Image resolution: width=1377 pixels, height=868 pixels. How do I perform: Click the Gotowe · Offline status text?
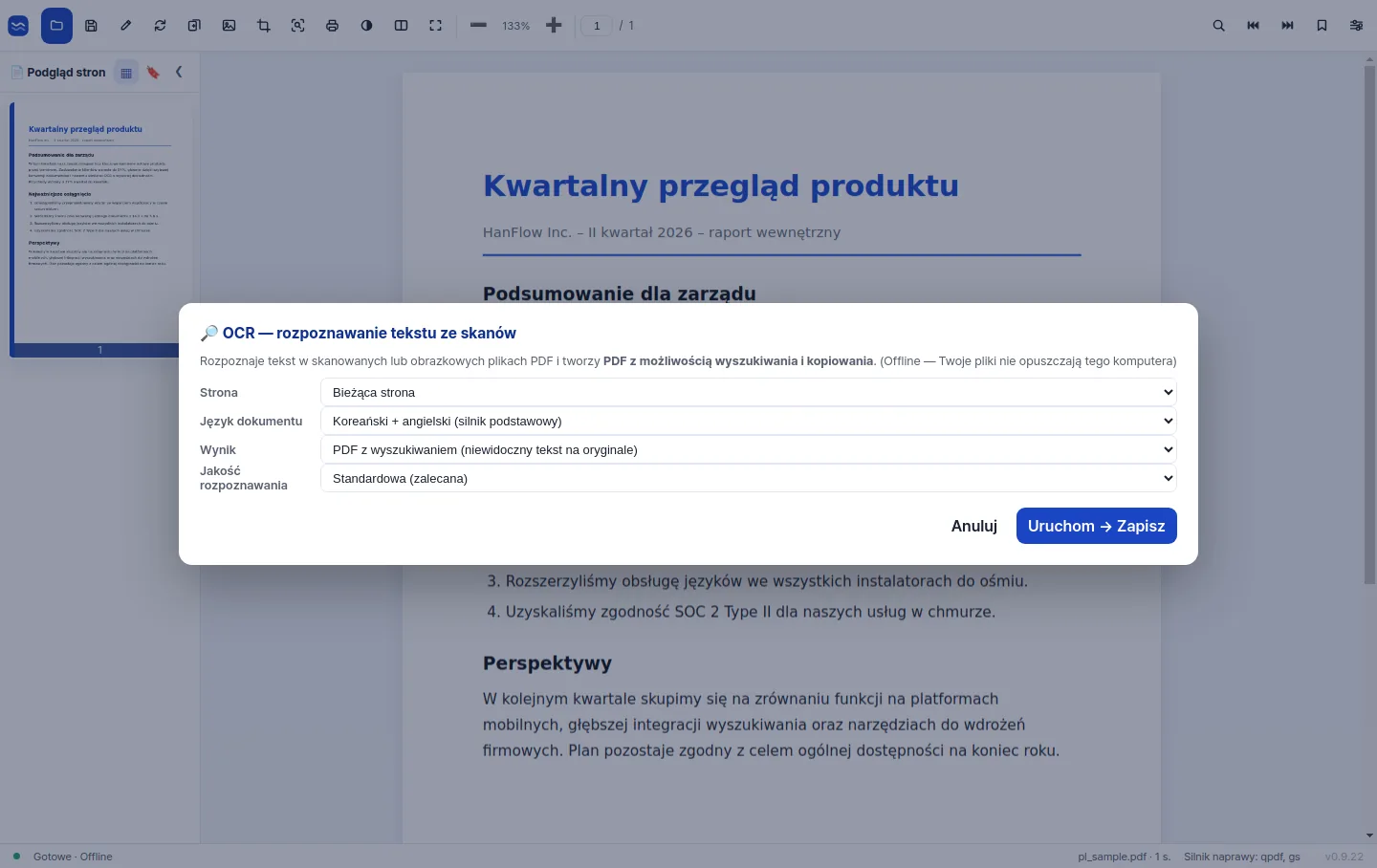(73, 857)
